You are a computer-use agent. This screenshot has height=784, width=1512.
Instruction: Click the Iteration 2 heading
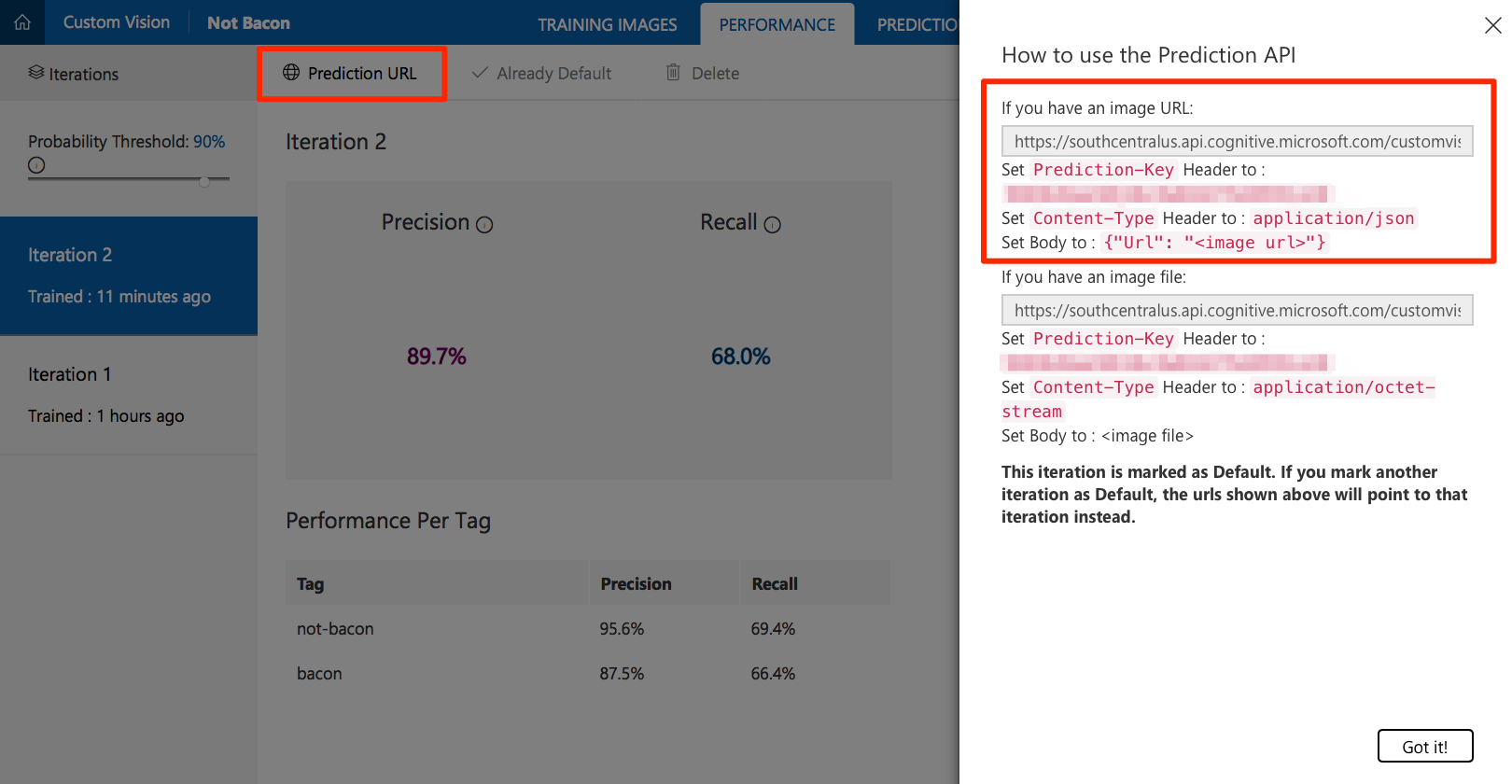click(x=336, y=142)
